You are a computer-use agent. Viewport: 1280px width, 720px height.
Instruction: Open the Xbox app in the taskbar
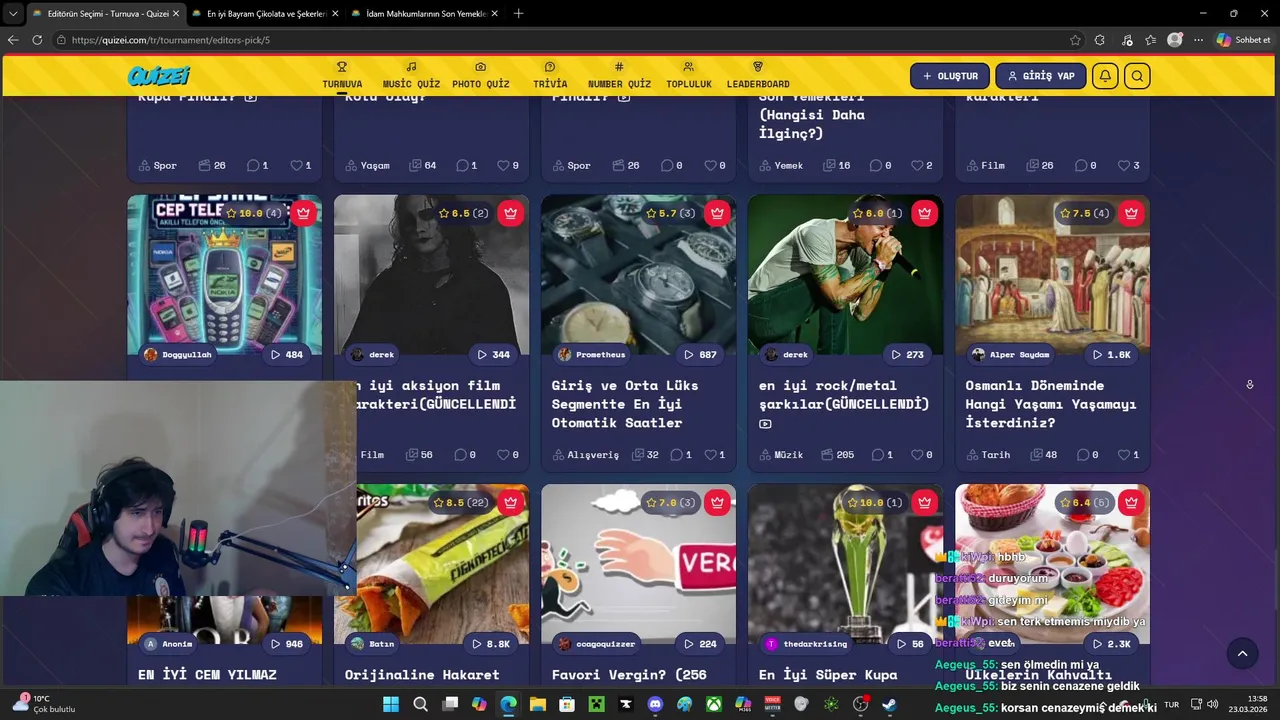click(x=714, y=704)
